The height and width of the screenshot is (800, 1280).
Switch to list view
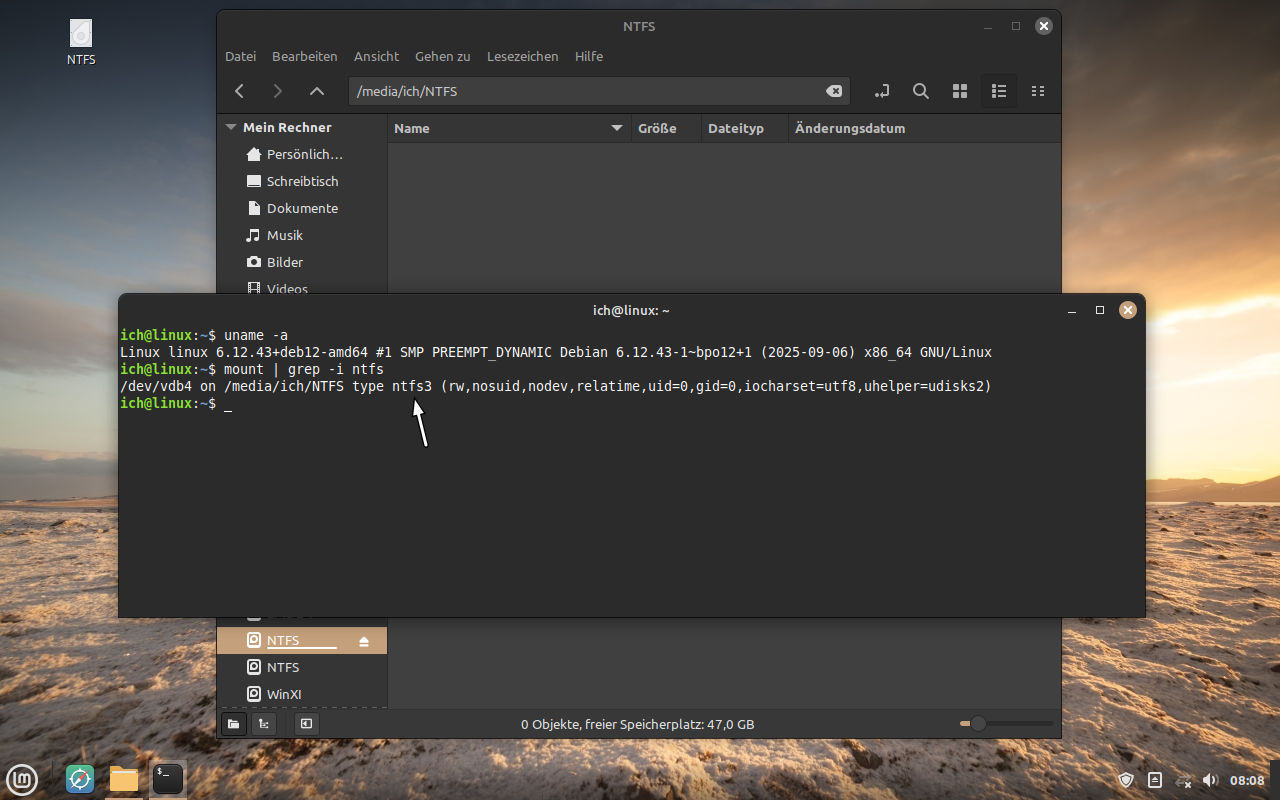click(x=998, y=91)
